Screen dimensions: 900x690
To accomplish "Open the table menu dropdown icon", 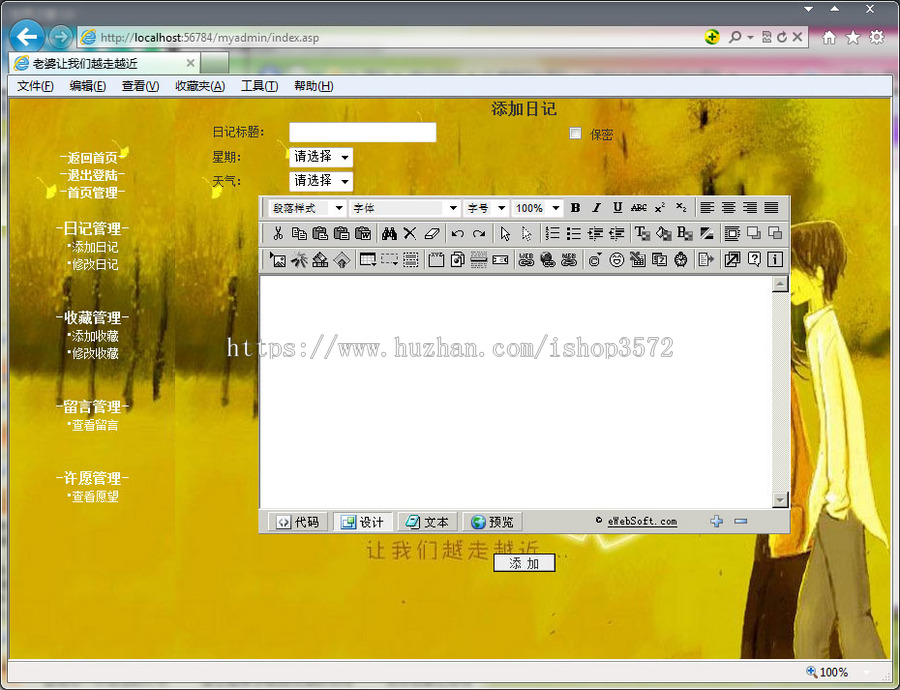I will tap(367, 259).
